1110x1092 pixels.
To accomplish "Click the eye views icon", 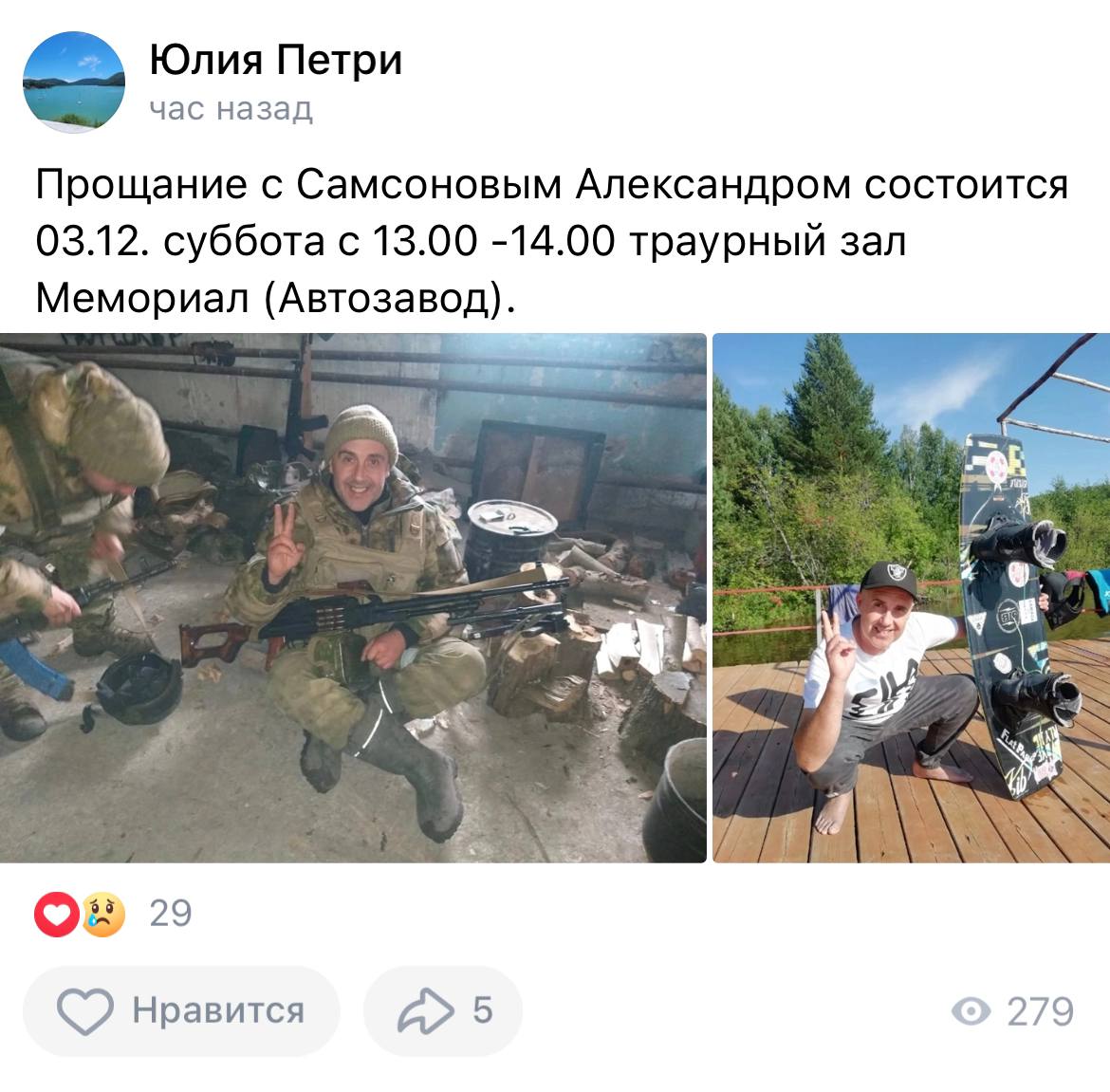I will tap(971, 1011).
